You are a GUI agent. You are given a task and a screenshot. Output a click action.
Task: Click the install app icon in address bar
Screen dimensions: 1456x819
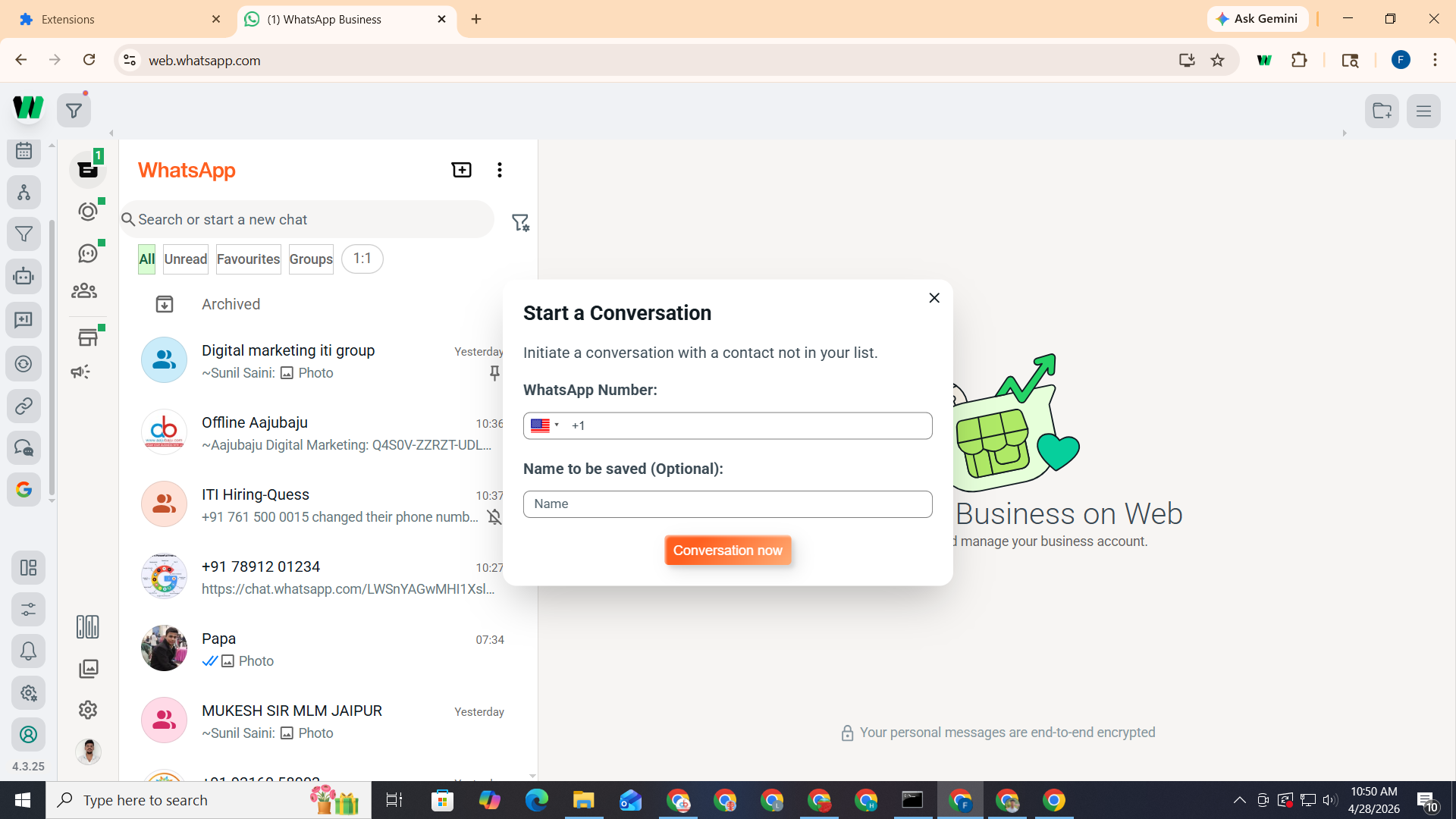(1187, 60)
